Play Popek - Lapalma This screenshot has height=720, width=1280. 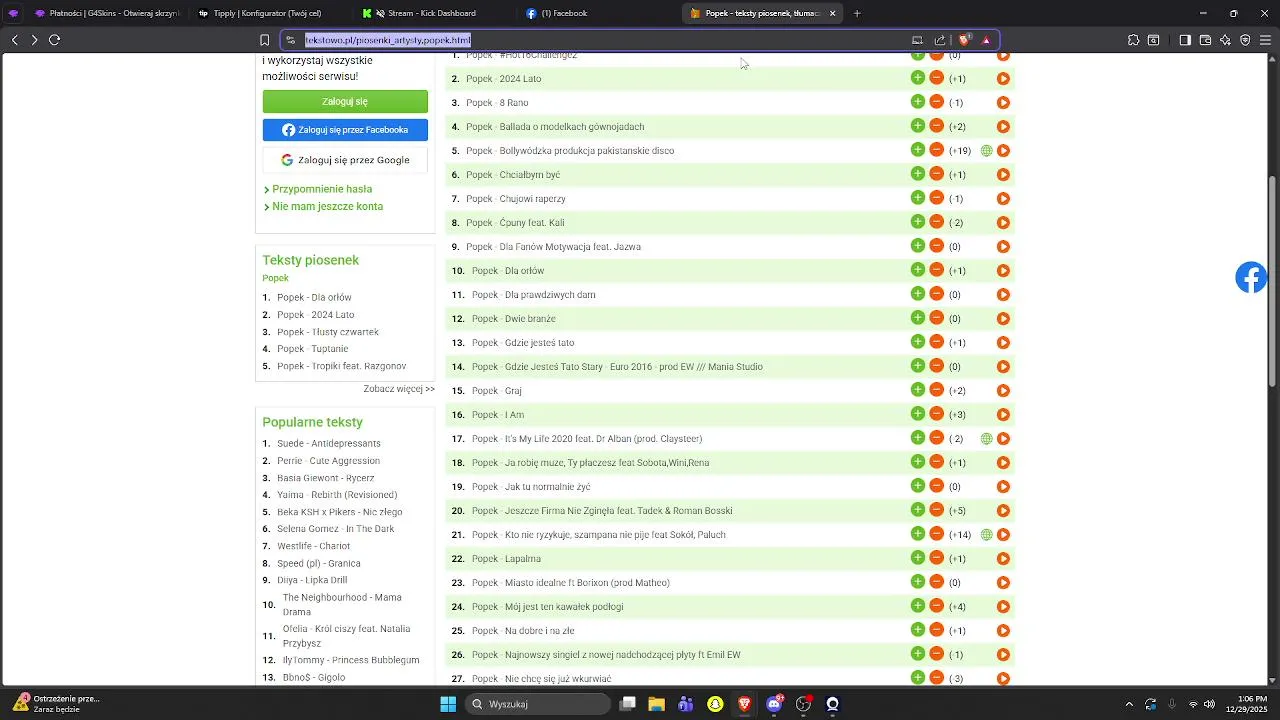click(1003, 559)
